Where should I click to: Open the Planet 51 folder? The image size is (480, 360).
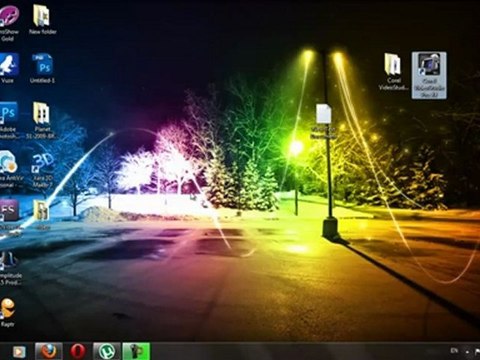(42, 120)
